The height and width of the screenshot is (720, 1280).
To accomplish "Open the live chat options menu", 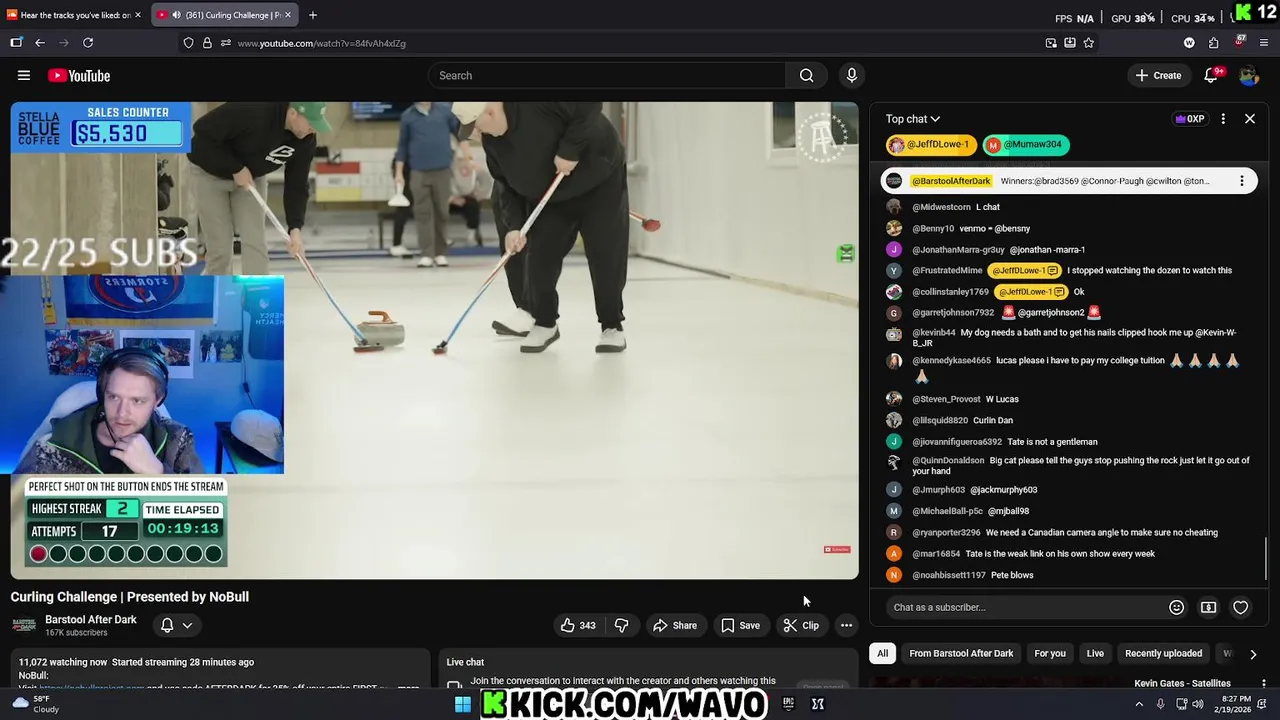I will [x=1223, y=119].
